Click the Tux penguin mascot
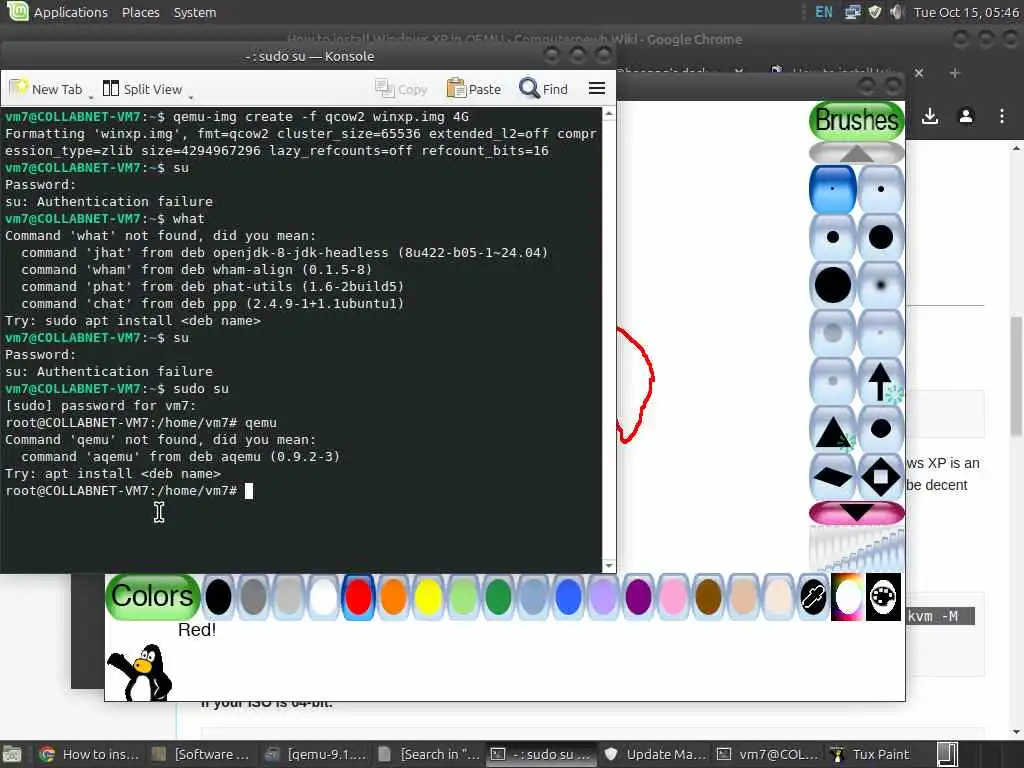 click(140, 672)
